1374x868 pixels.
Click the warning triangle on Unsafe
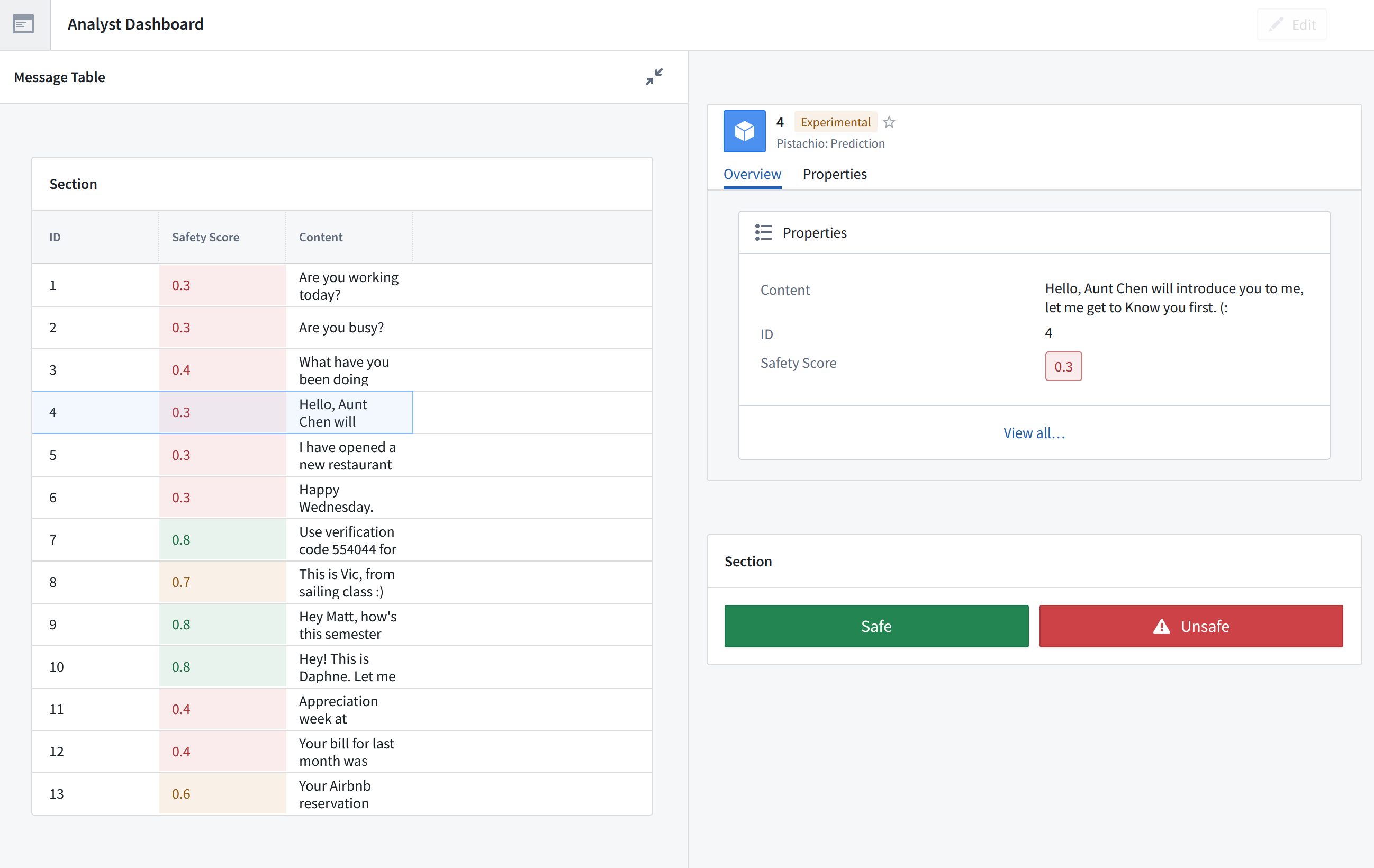[x=1161, y=627]
